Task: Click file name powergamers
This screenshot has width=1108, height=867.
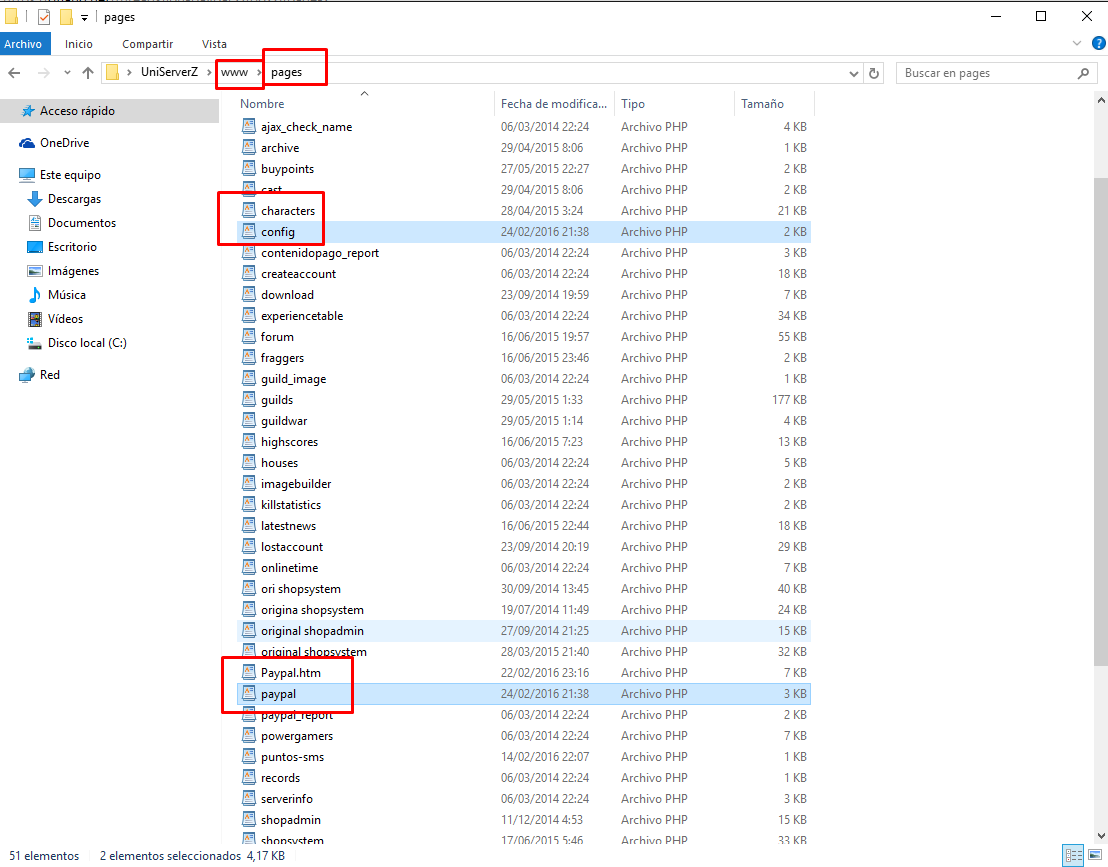Action: tap(297, 736)
